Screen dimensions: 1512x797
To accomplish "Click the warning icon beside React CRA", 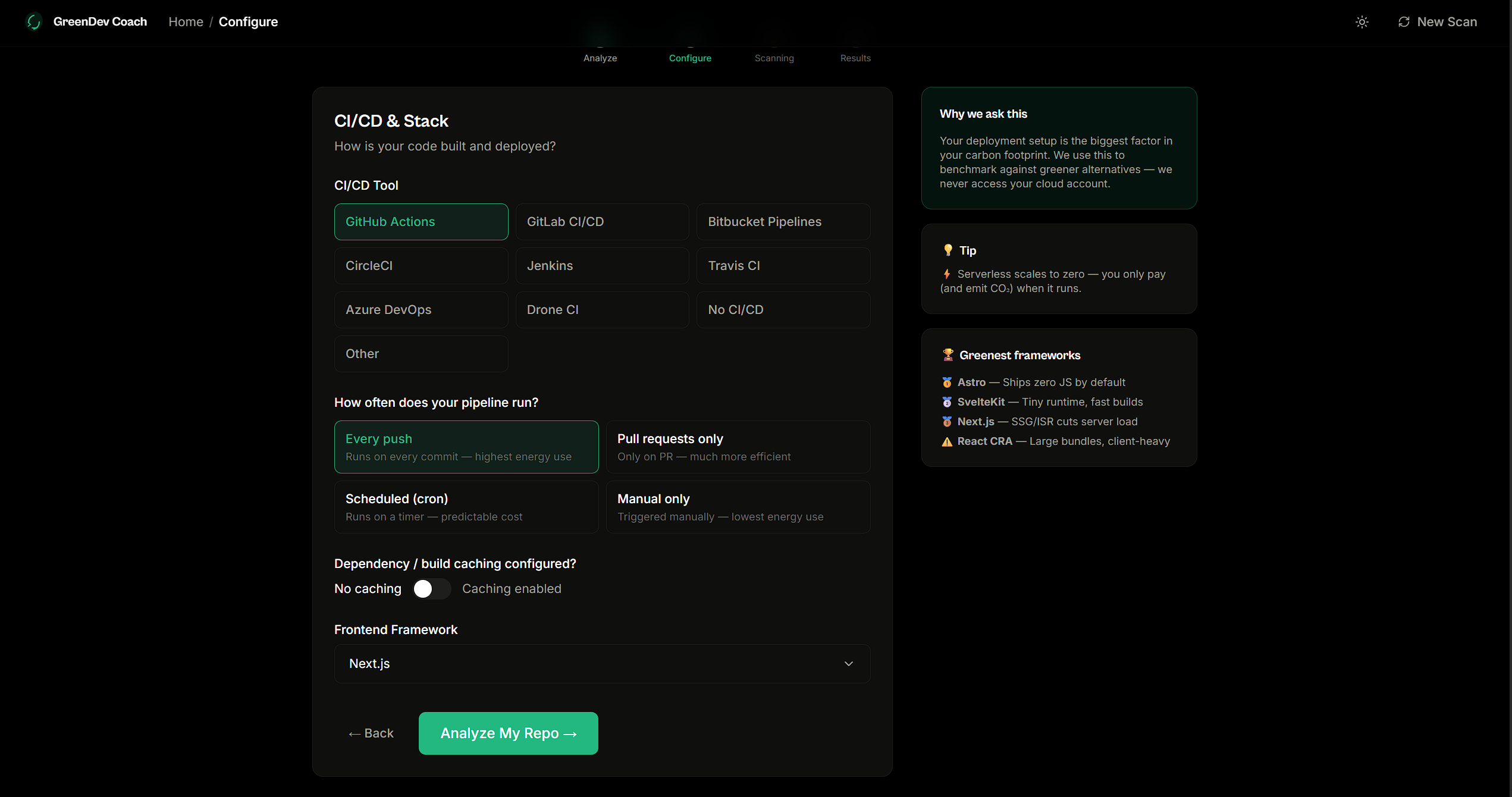I will [947, 441].
